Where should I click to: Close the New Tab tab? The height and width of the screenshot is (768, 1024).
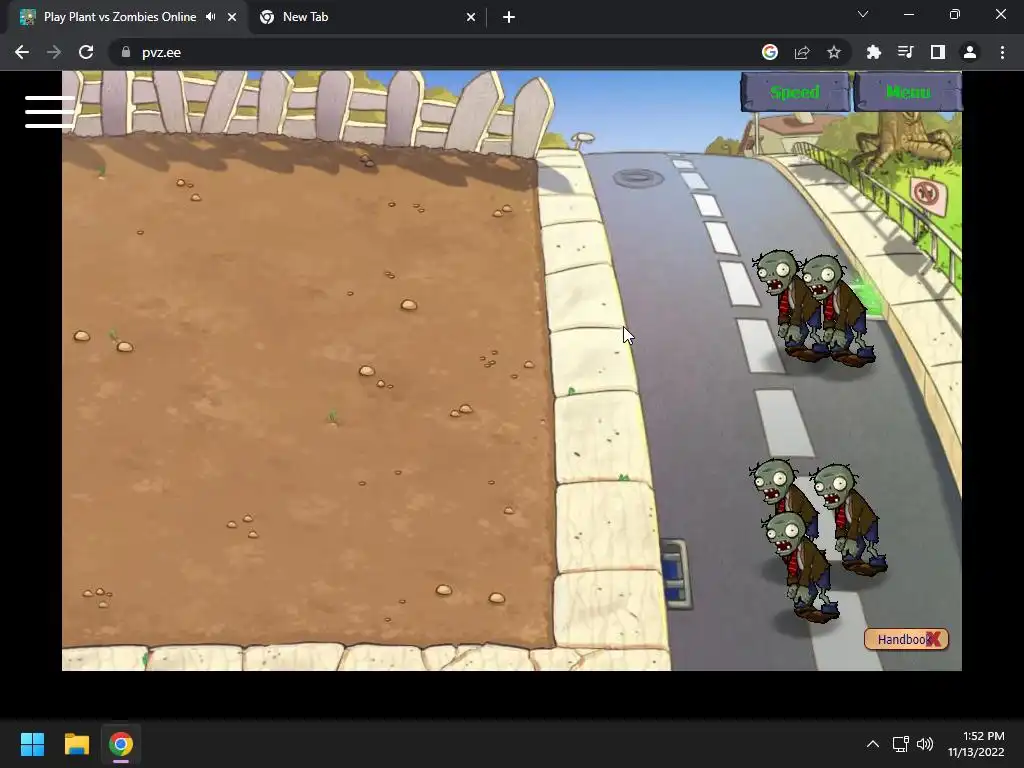click(x=471, y=17)
